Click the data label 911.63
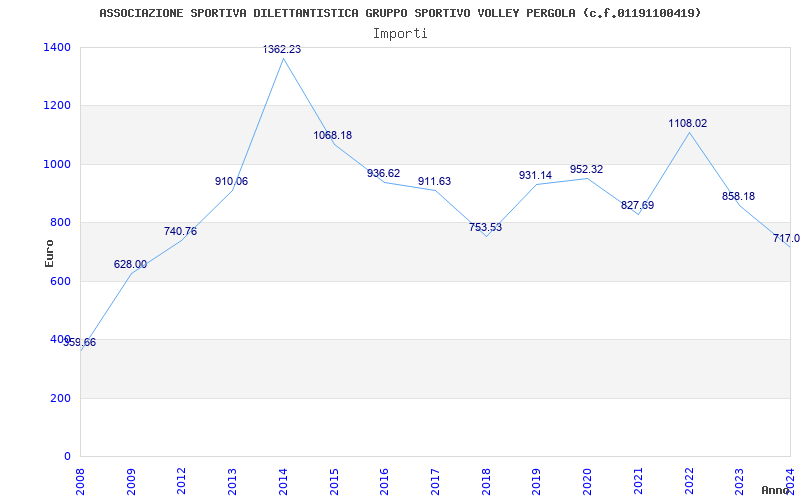This screenshot has width=800, height=500. [x=434, y=181]
